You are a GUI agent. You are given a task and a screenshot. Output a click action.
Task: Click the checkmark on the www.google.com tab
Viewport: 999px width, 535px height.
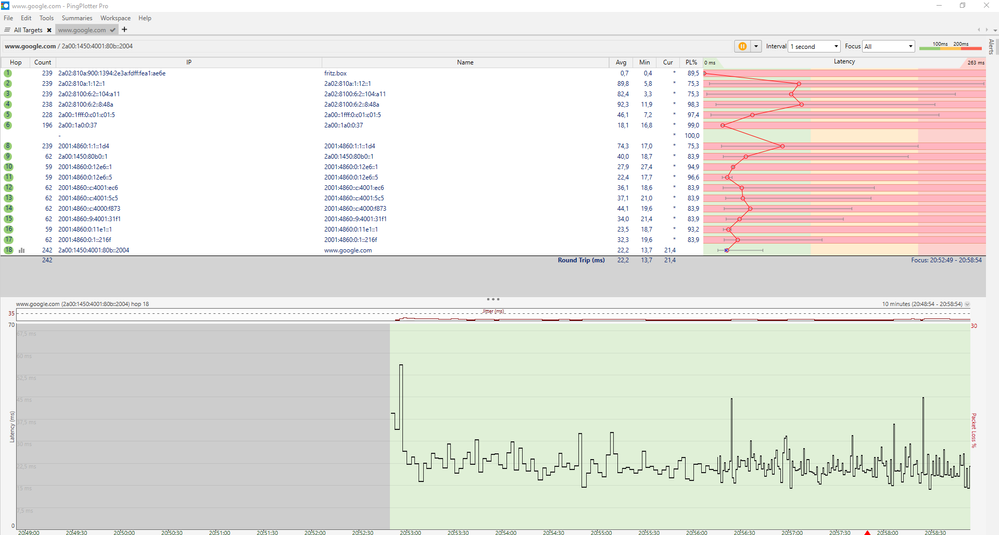tap(113, 30)
